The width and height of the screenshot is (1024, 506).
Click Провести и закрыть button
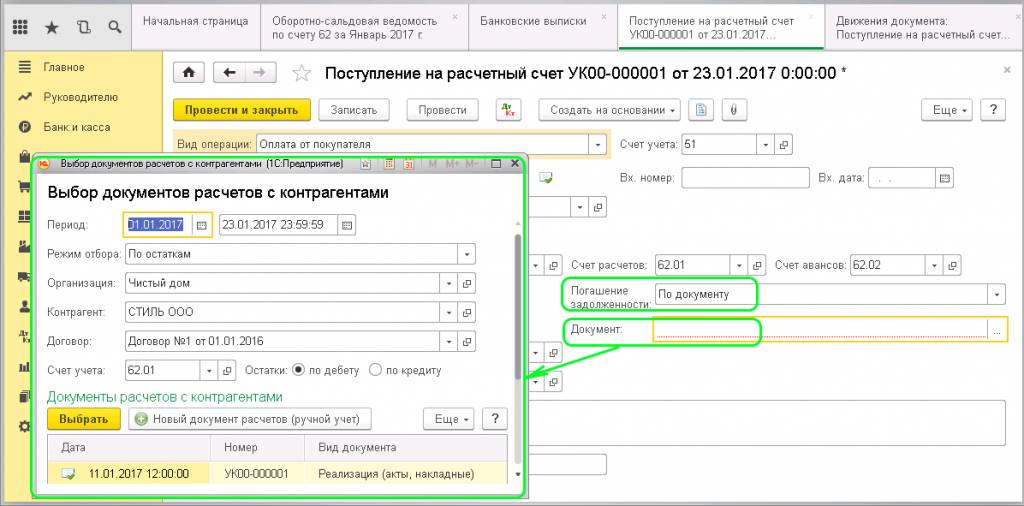tap(242, 110)
